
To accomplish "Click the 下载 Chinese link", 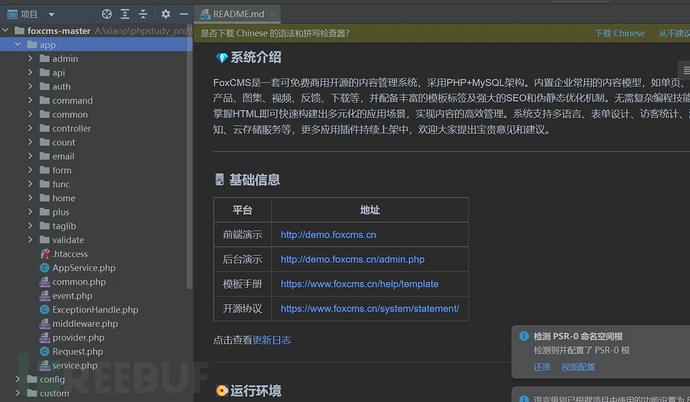I will 619,33.
